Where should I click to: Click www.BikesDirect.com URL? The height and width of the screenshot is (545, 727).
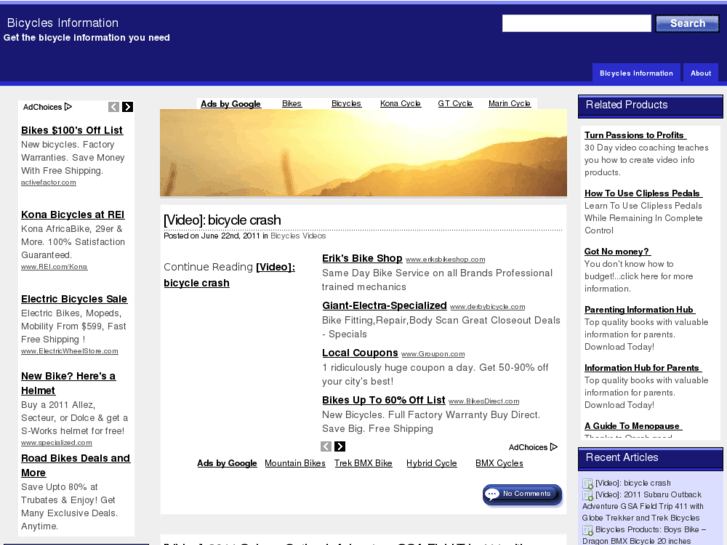point(484,401)
